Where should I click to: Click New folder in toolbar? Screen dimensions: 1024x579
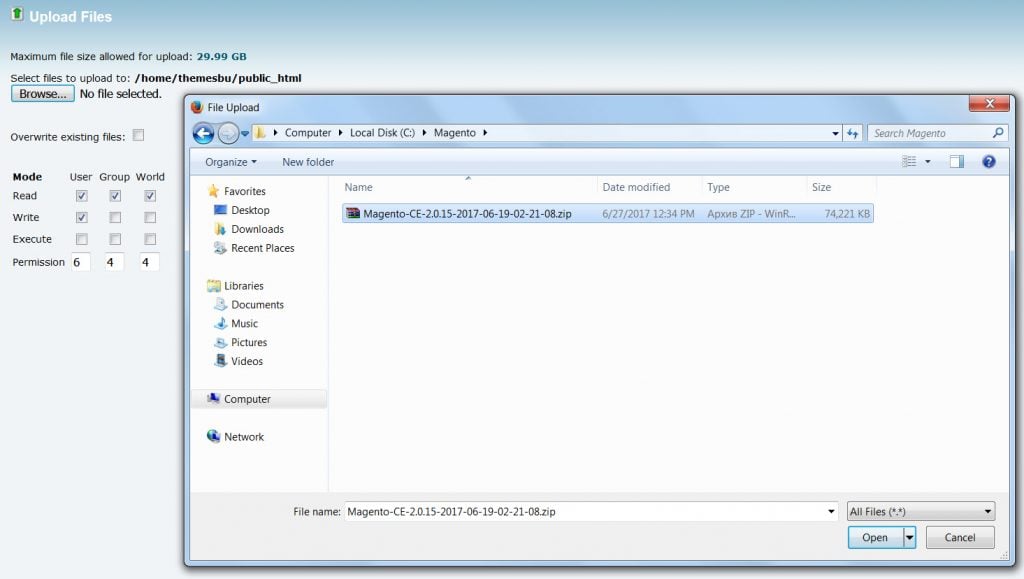[x=308, y=162]
